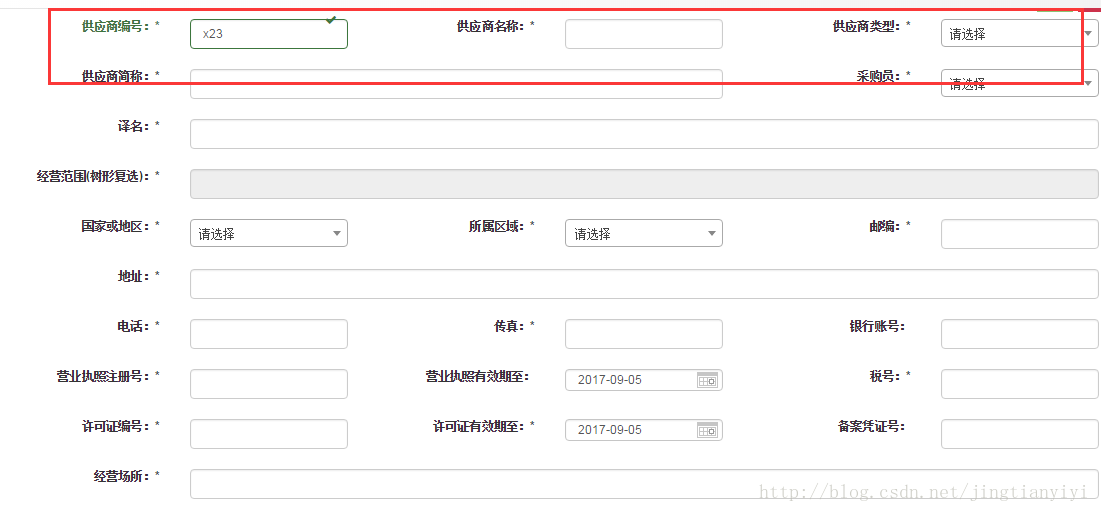Open calendar icon for 许可证有效期至
This screenshot has width=1101, height=512.
pos(706,430)
